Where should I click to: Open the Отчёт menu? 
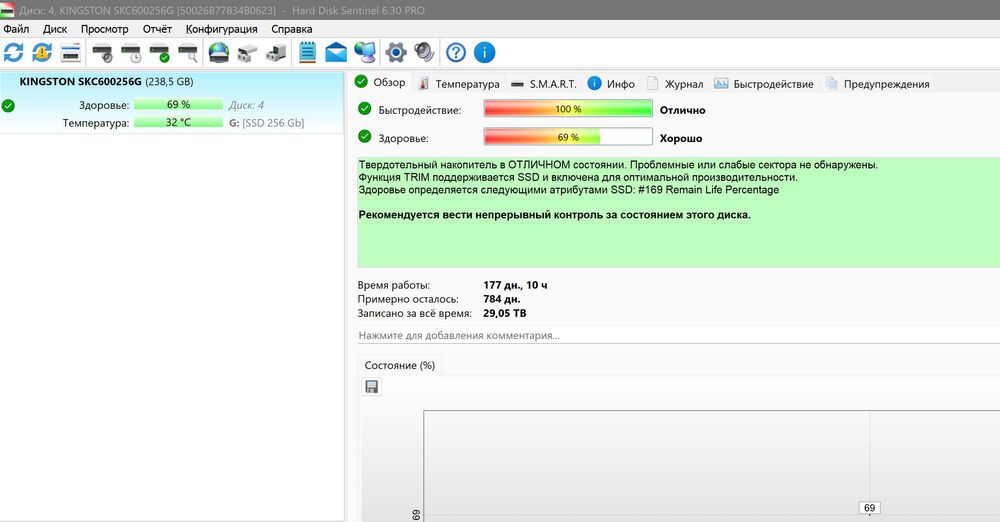point(158,29)
